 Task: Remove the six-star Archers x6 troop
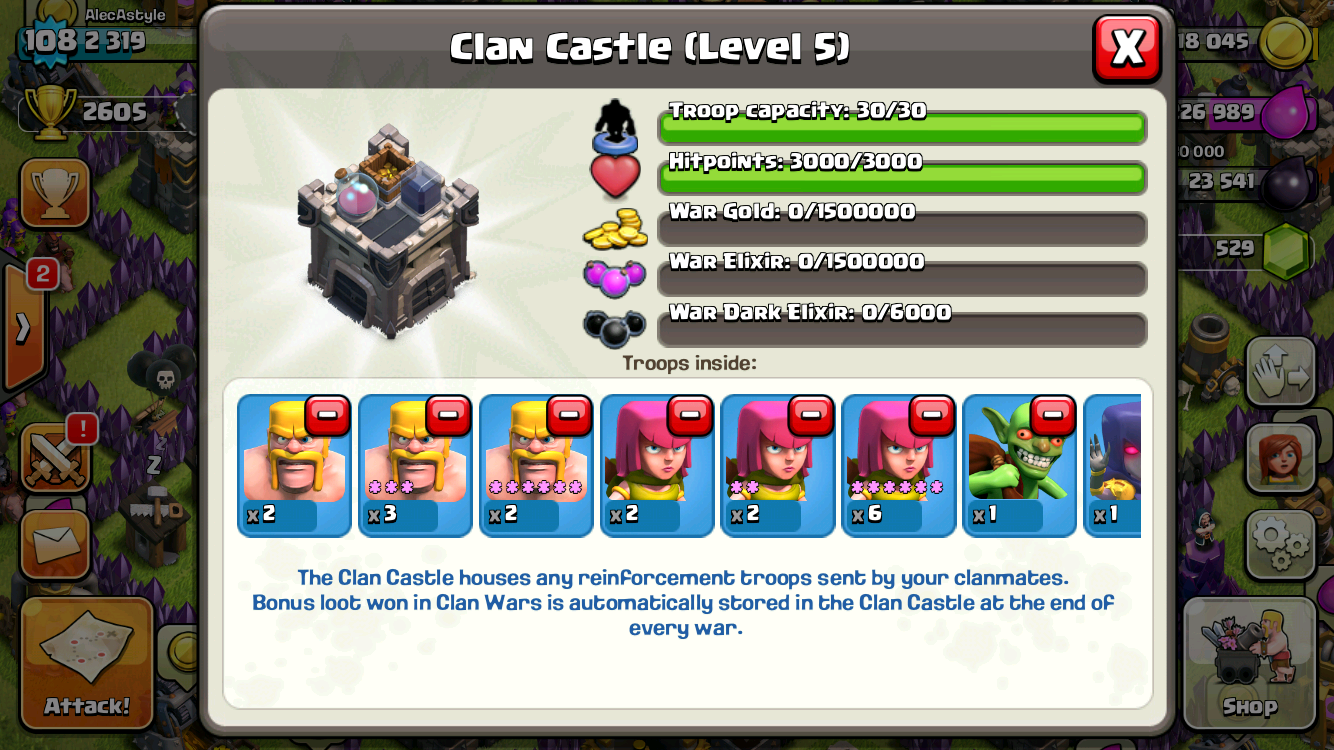(x=932, y=416)
